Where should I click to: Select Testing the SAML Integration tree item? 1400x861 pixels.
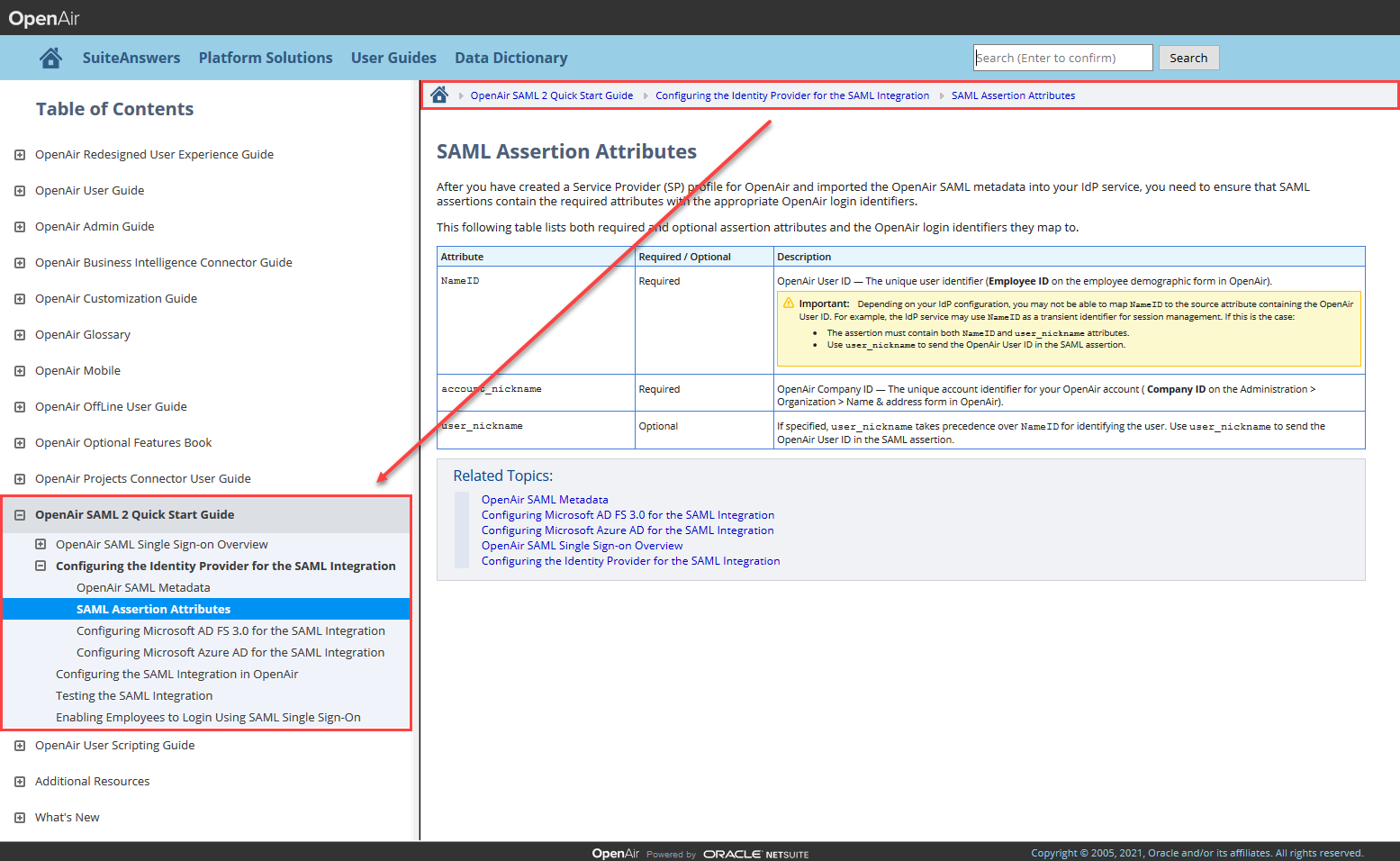tap(134, 695)
